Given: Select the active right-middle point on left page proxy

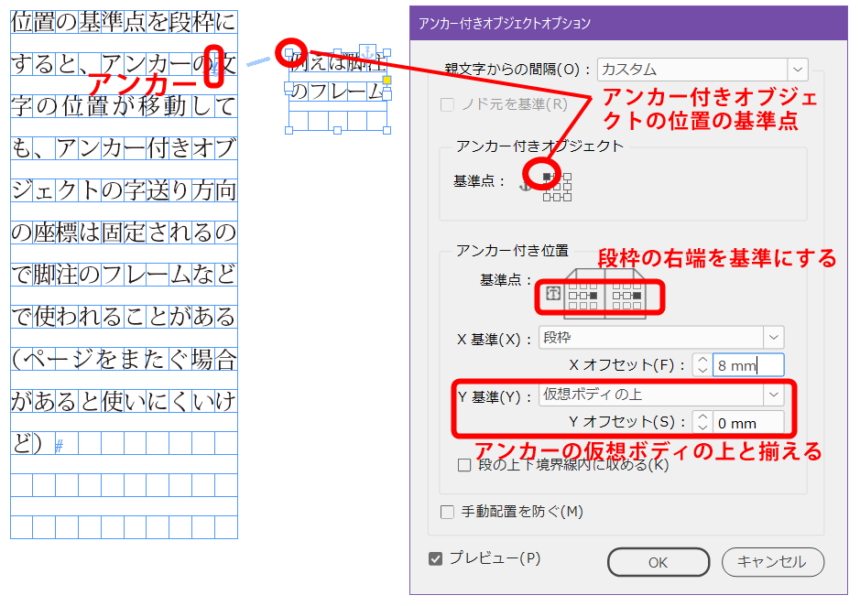Looking at the screenshot, I should [x=593, y=296].
